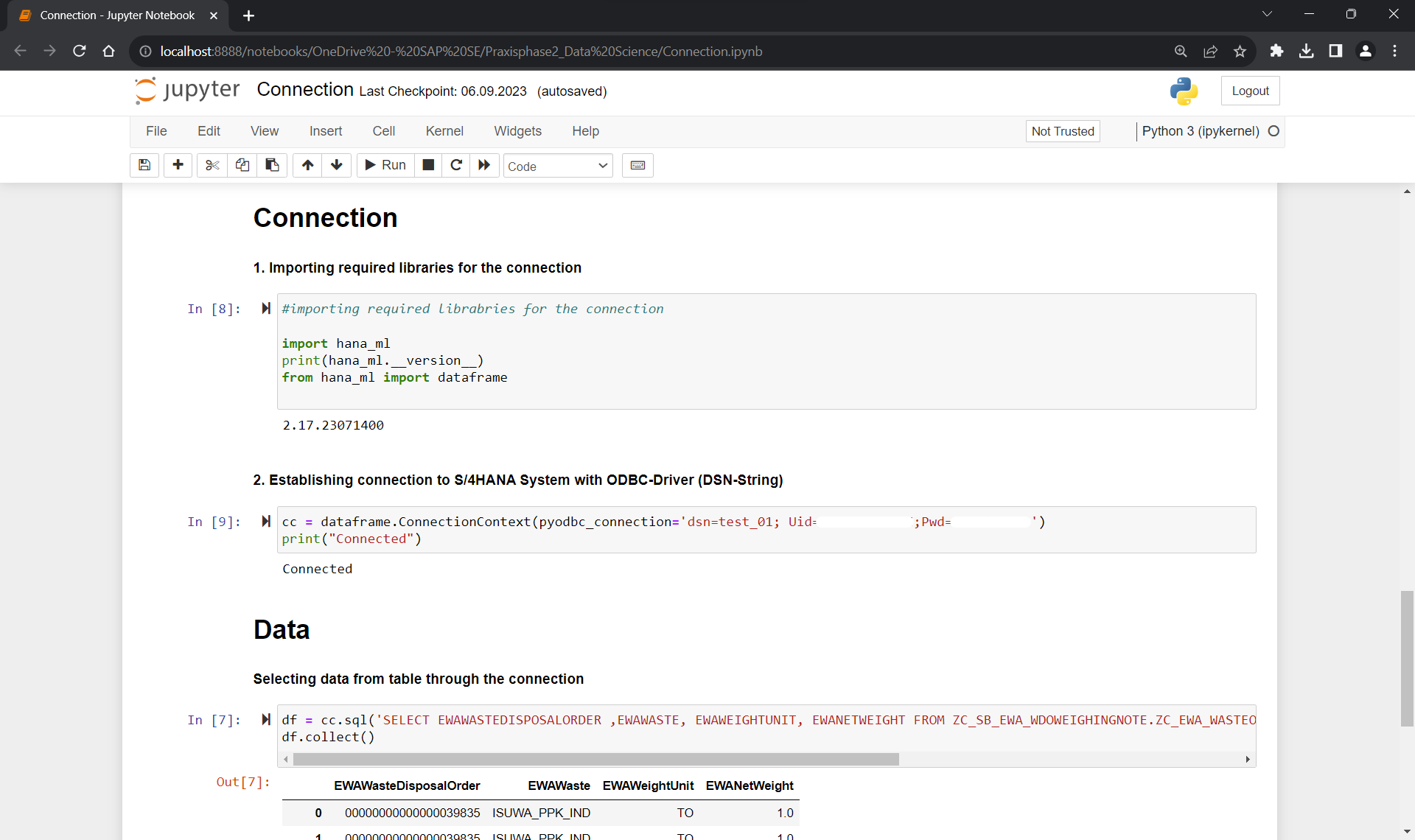
Task: Interrupt the kernel with stop icon
Action: [x=428, y=165]
